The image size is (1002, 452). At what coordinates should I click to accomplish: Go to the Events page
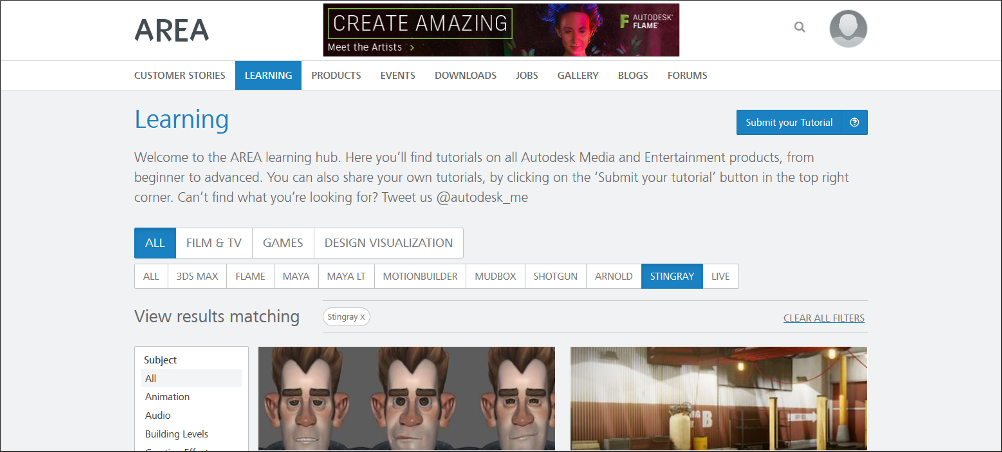tap(397, 75)
